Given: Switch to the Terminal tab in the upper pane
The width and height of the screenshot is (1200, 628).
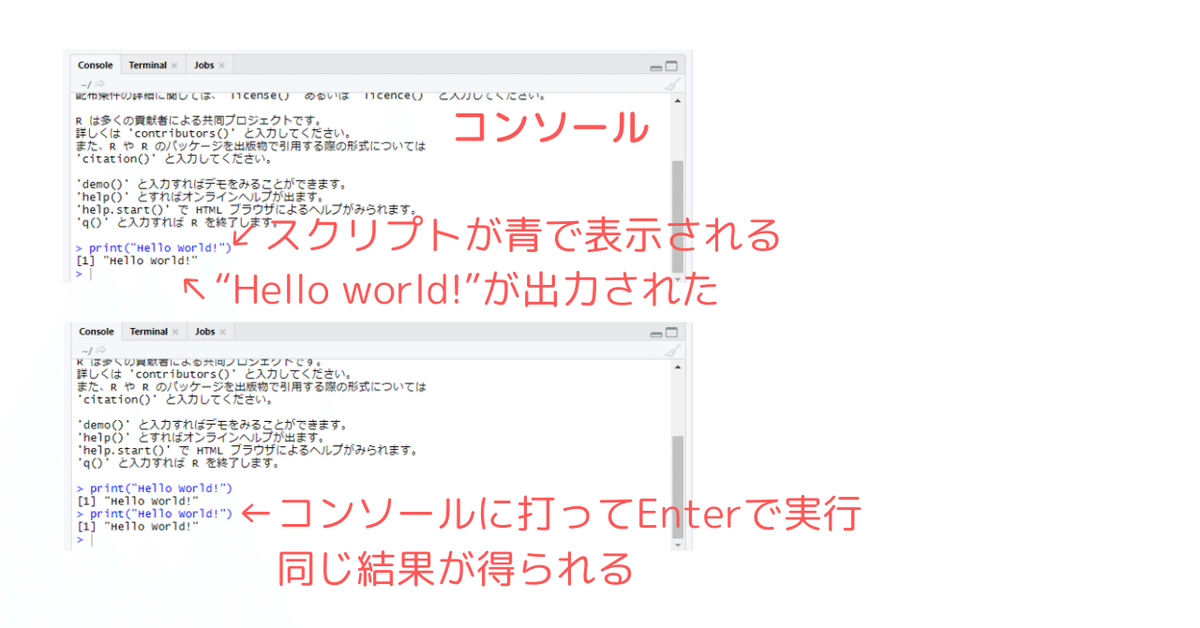Looking at the screenshot, I should point(146,64).
